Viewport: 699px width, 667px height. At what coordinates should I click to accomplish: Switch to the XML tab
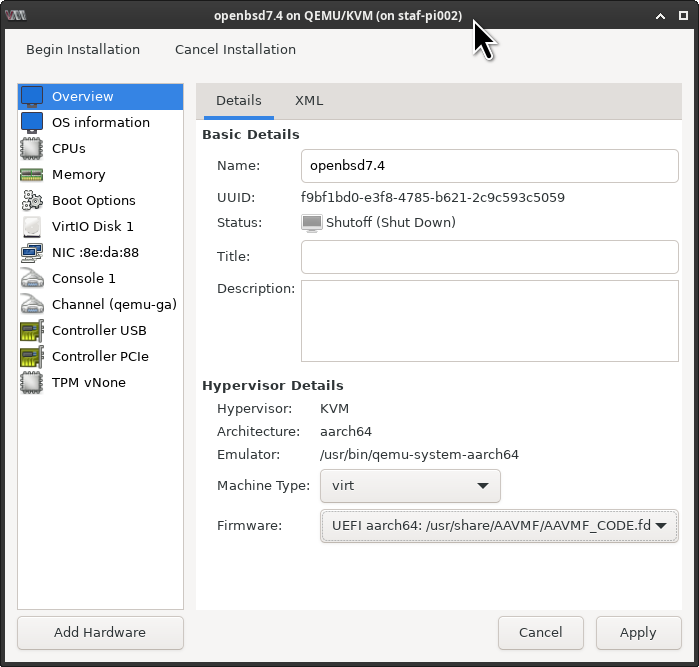click(x=309, y=101)
